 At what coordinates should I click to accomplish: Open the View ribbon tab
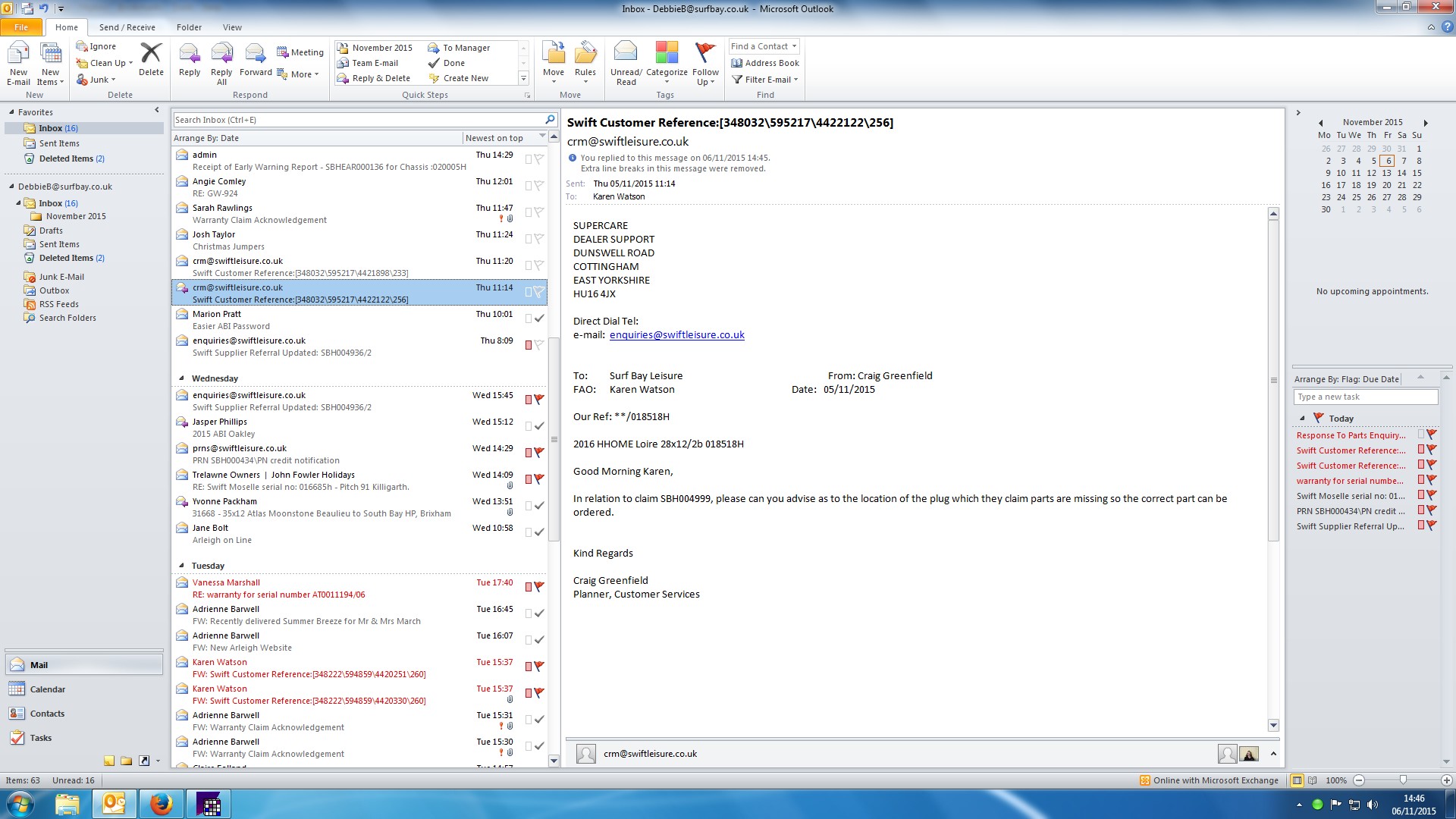click(x=232, y=27)
